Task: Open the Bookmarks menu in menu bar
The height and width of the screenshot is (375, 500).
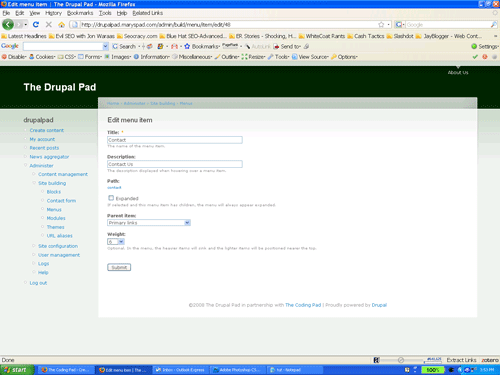Action: (80, 13)
